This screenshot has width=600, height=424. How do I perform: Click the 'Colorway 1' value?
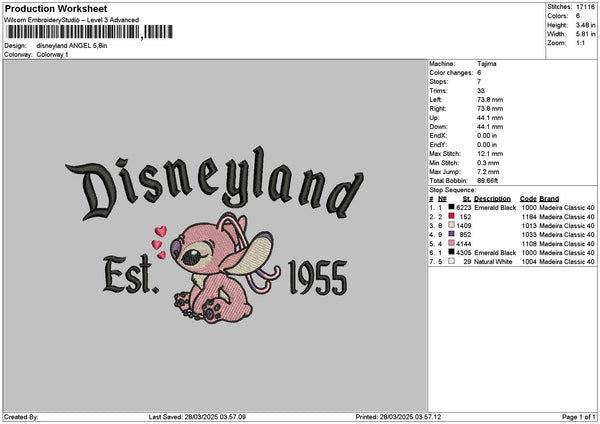tap(52, 55)
